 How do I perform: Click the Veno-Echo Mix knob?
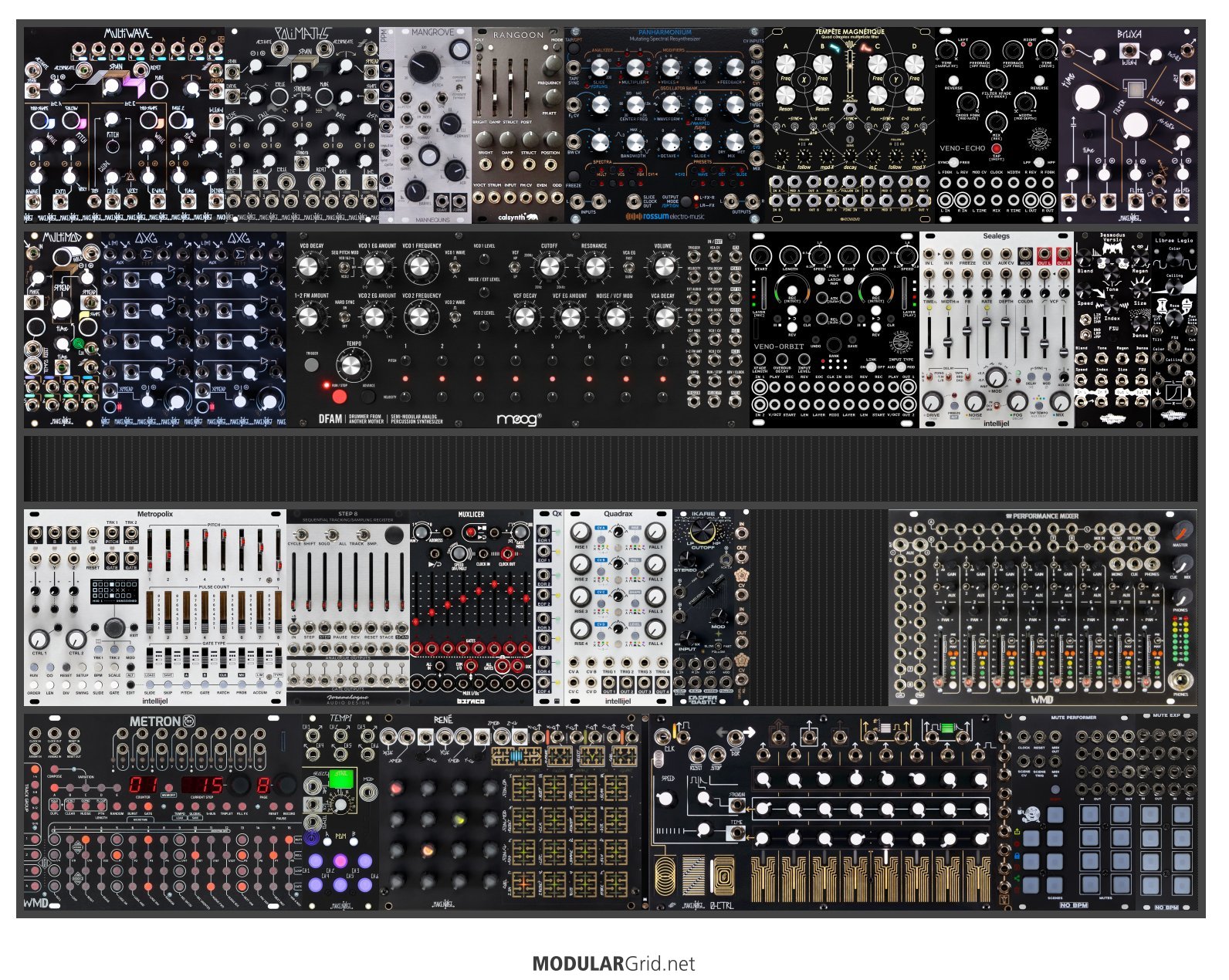click(x=996, y=121)
